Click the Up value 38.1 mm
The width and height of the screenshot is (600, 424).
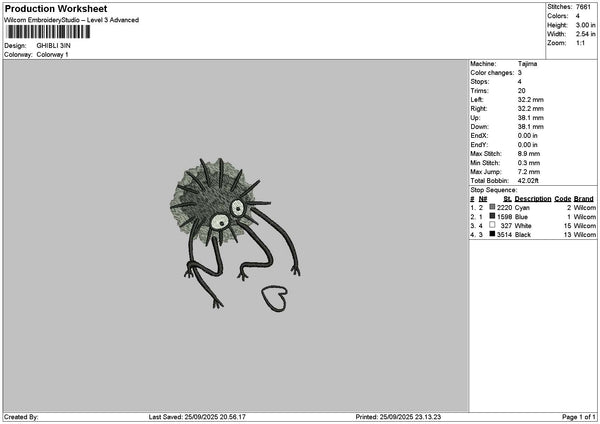[530, 118]
